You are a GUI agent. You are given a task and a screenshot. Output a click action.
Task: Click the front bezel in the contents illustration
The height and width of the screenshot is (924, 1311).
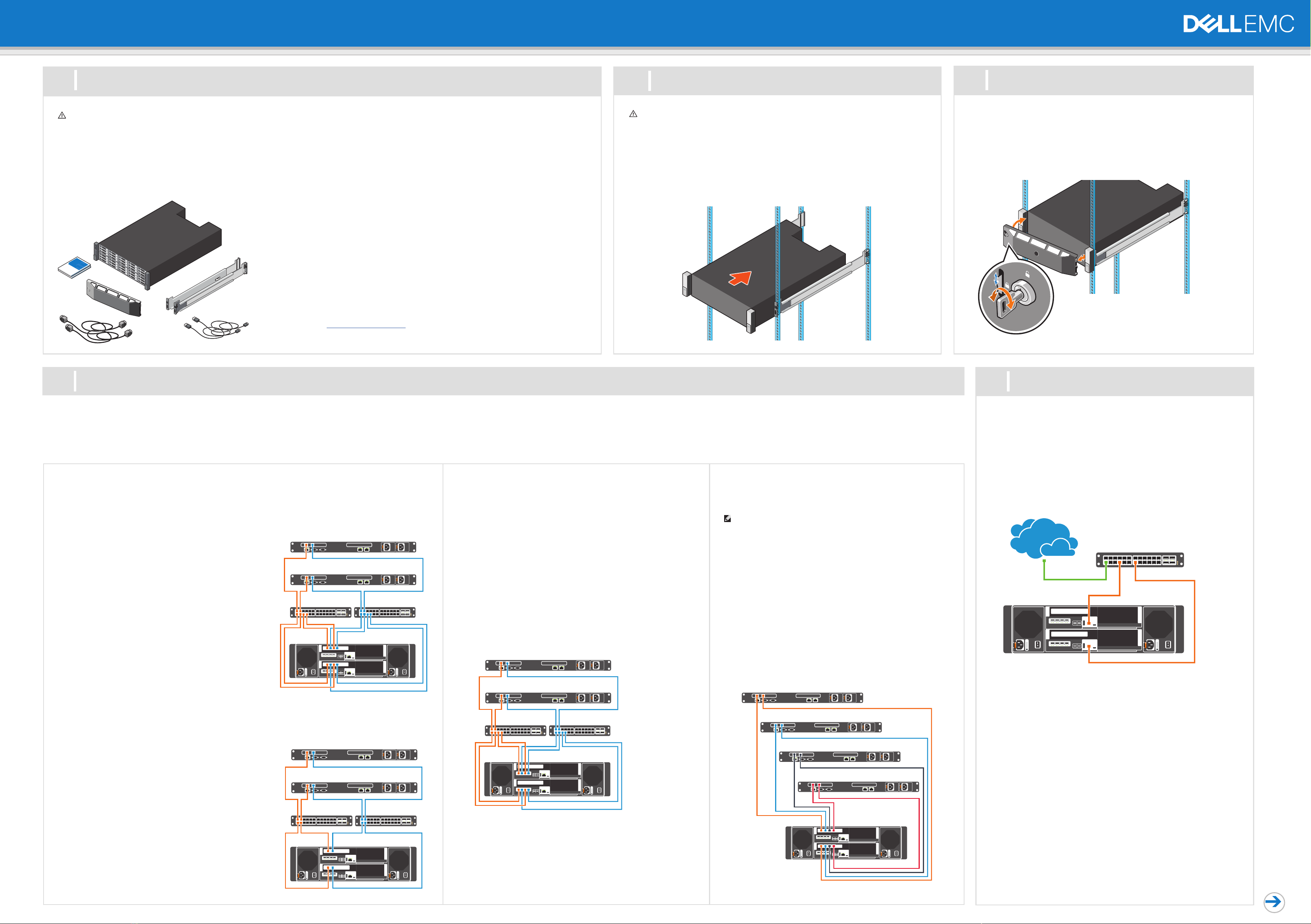(x=114, y=297)
